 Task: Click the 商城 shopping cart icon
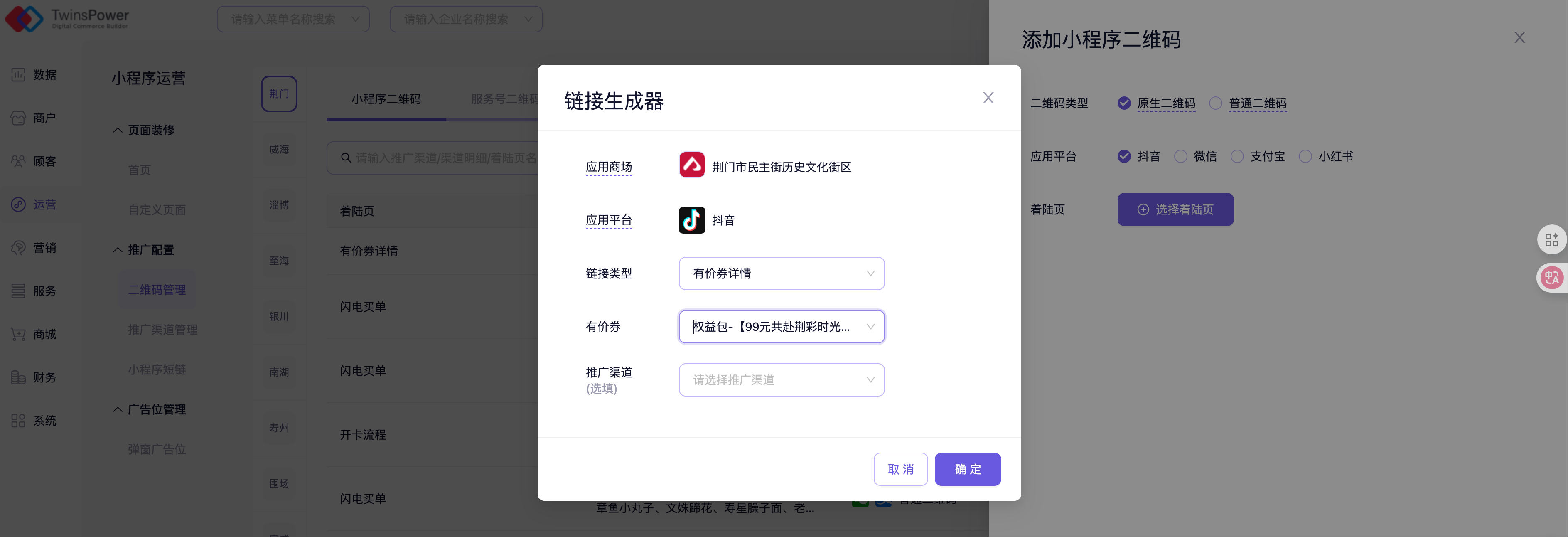tap(18, 334)
